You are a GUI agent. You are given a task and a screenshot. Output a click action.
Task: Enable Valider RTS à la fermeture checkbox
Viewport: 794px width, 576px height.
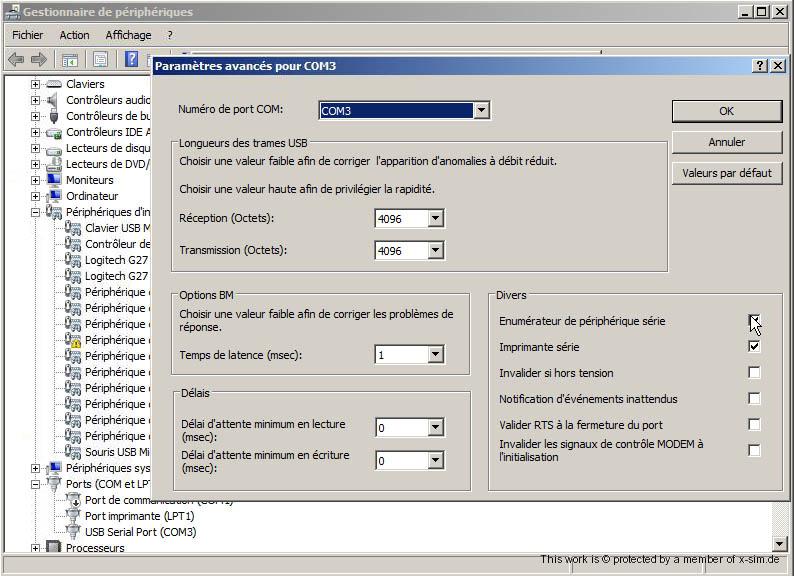754,424
